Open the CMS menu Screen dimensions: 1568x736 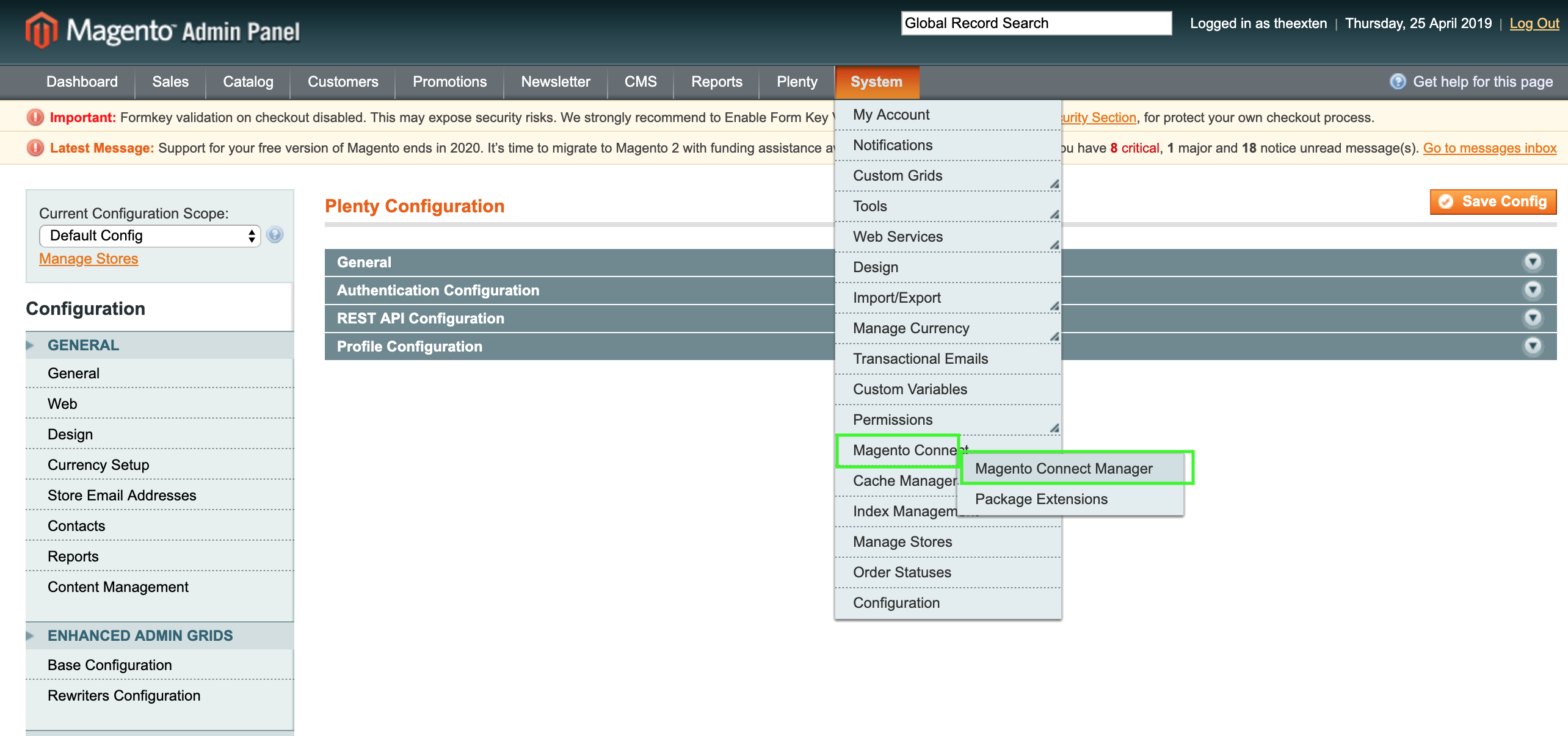[641, 82]
